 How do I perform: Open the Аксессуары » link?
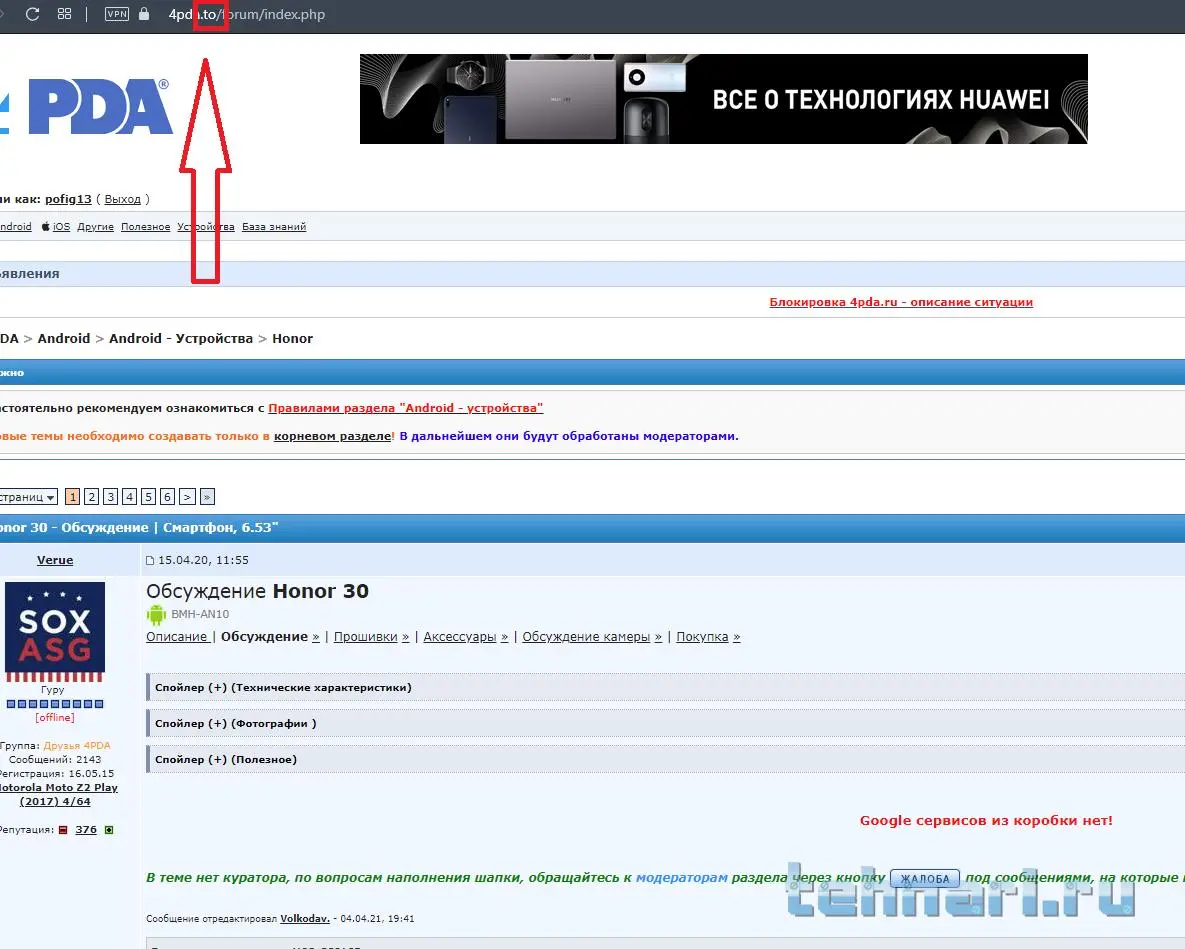point(466,637)
